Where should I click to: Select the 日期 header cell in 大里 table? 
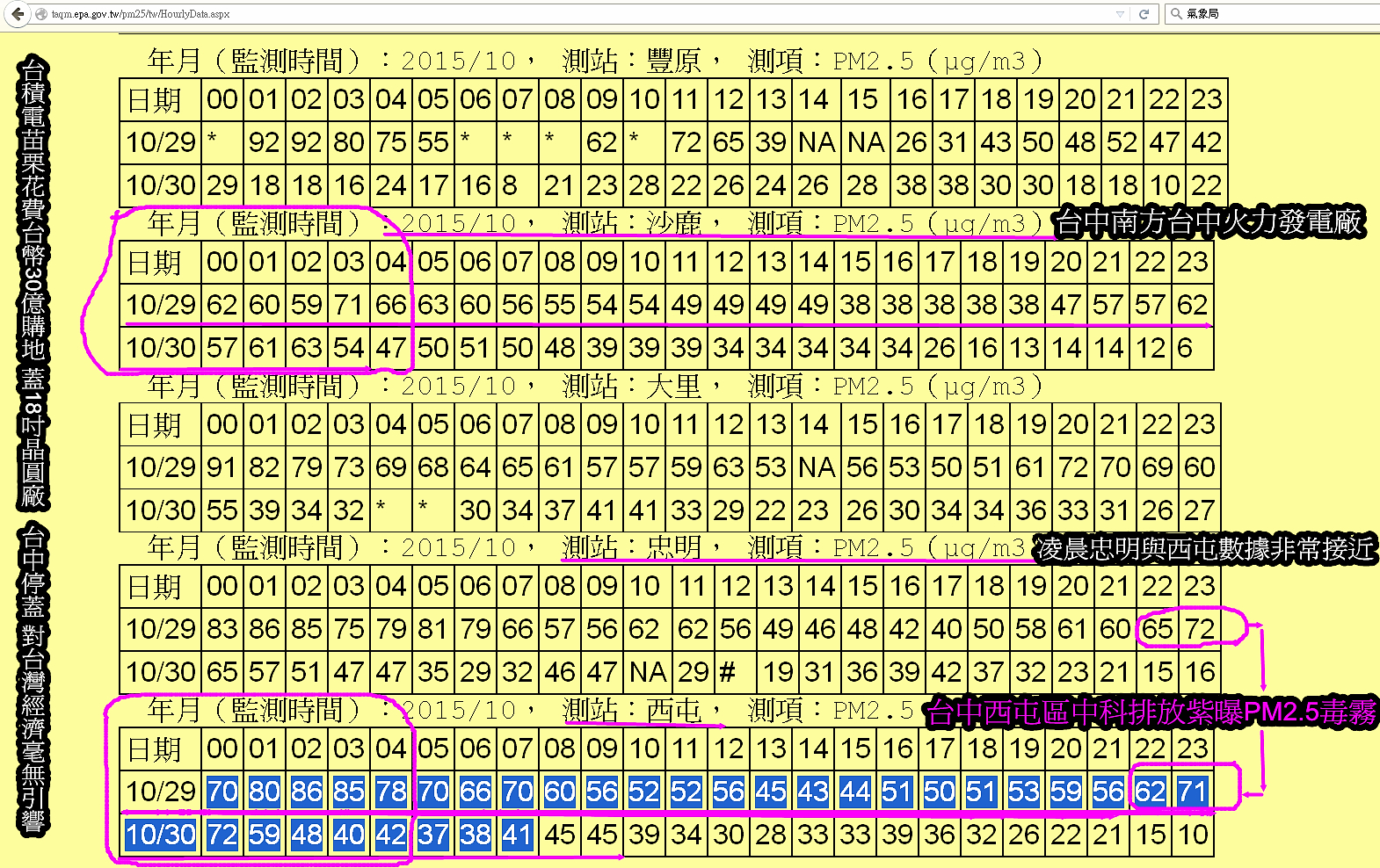pos(160,425)
